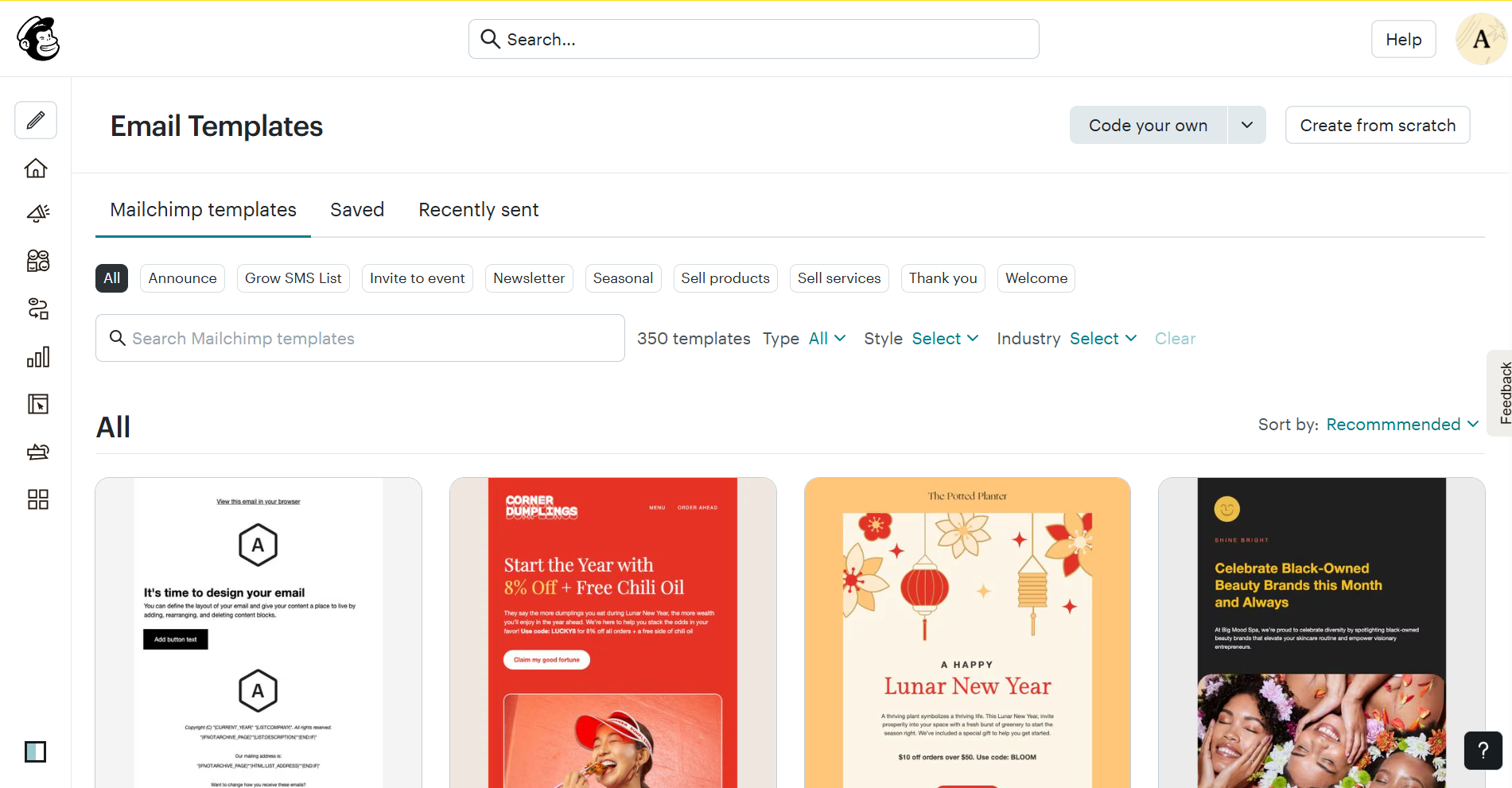Expand the Code your own dropdown arrow

[x=1246, y=126]
